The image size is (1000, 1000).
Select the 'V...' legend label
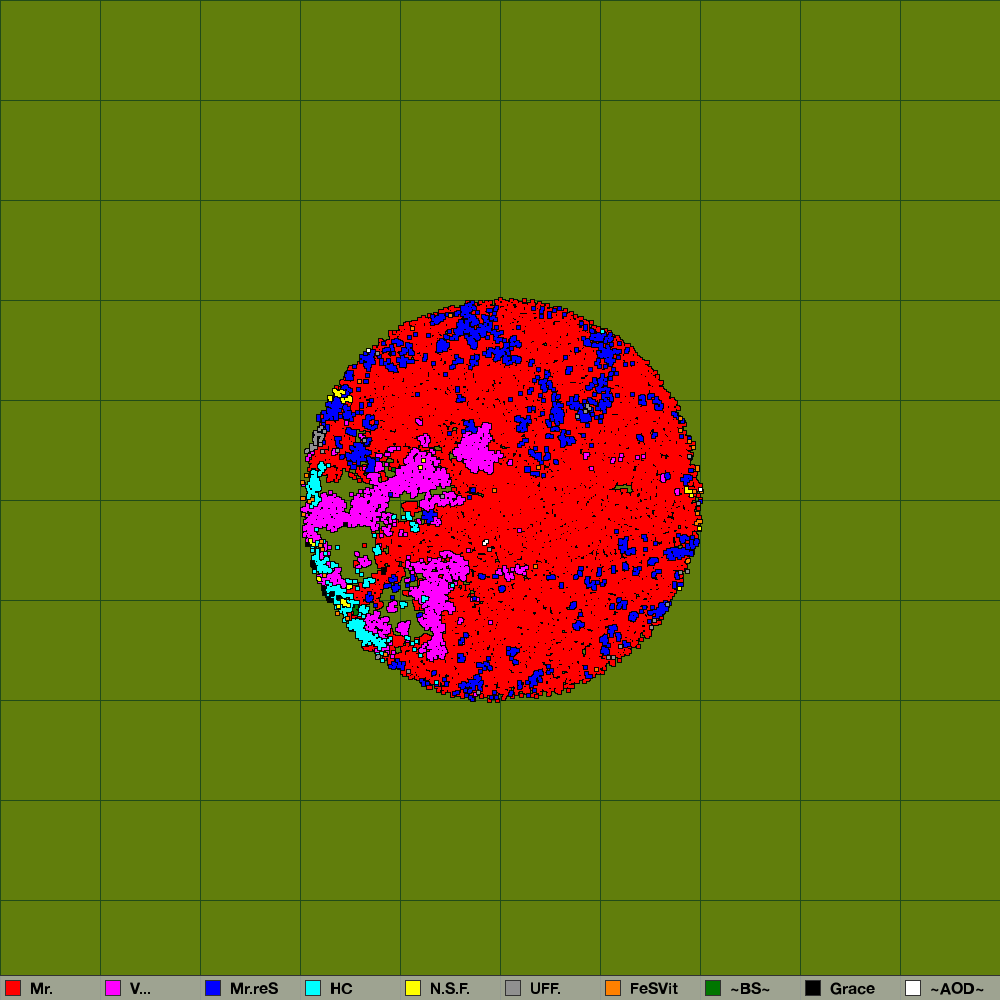pyautogui.click(x=140, y=989)
